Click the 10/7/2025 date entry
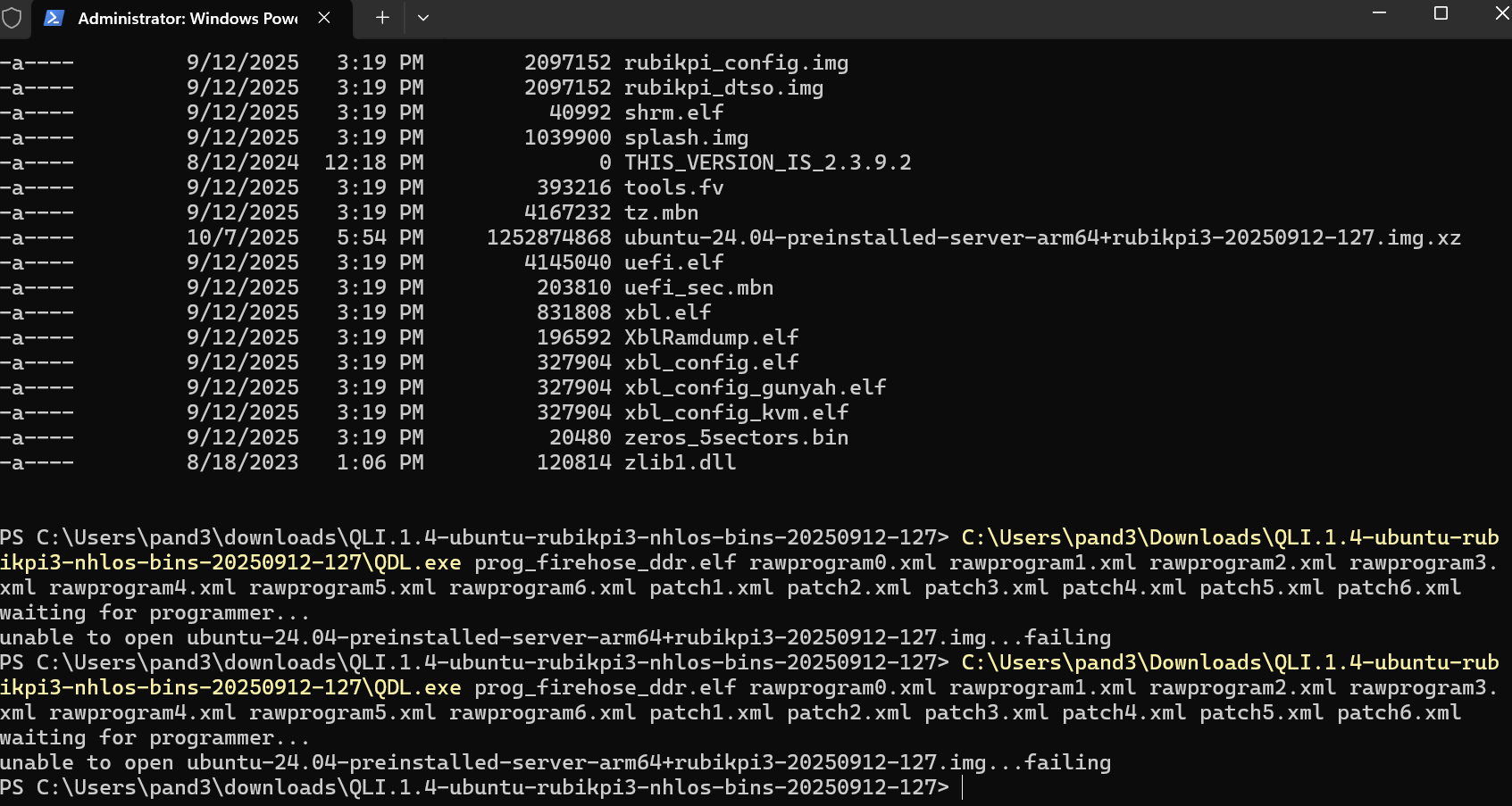1512x806 pixels. click(x=242, y=237)
